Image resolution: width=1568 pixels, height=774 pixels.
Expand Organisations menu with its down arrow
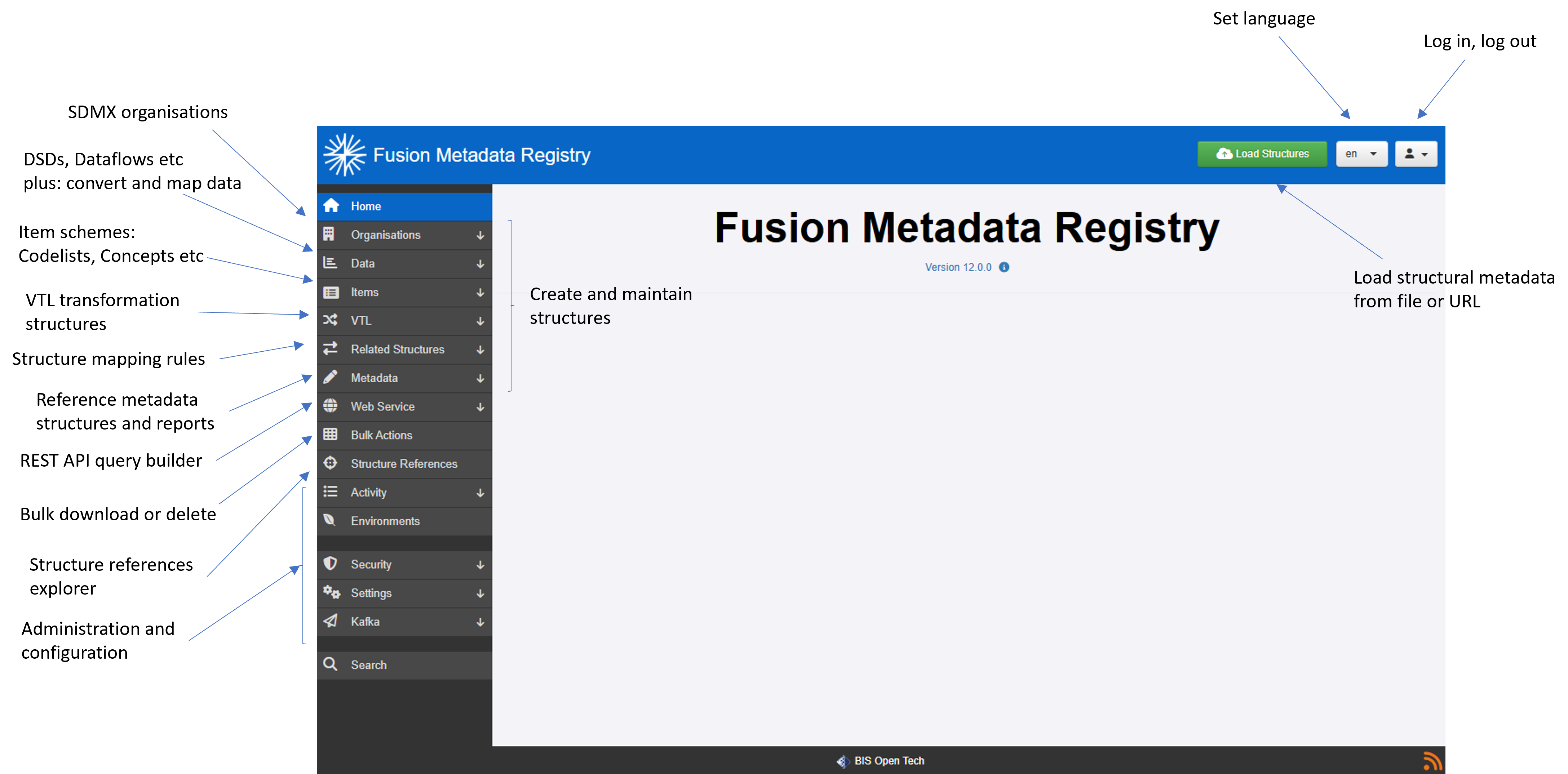click(x=480, y=235)
